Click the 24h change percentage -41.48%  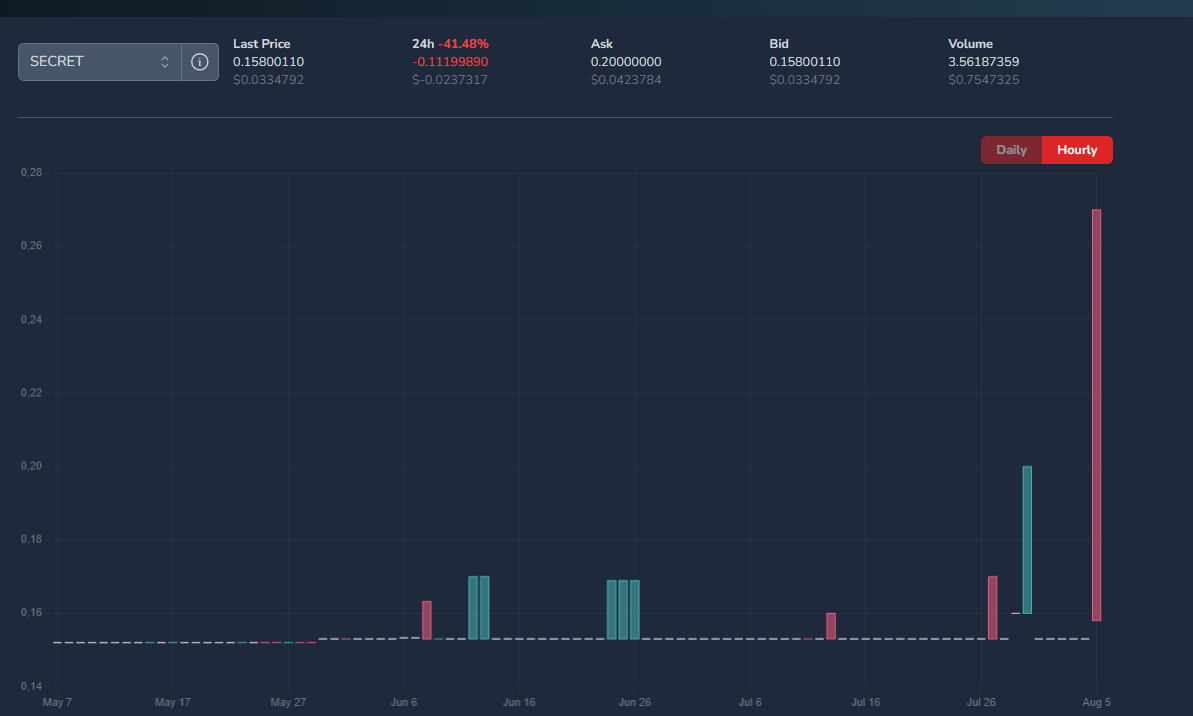[x=463, y=44]
